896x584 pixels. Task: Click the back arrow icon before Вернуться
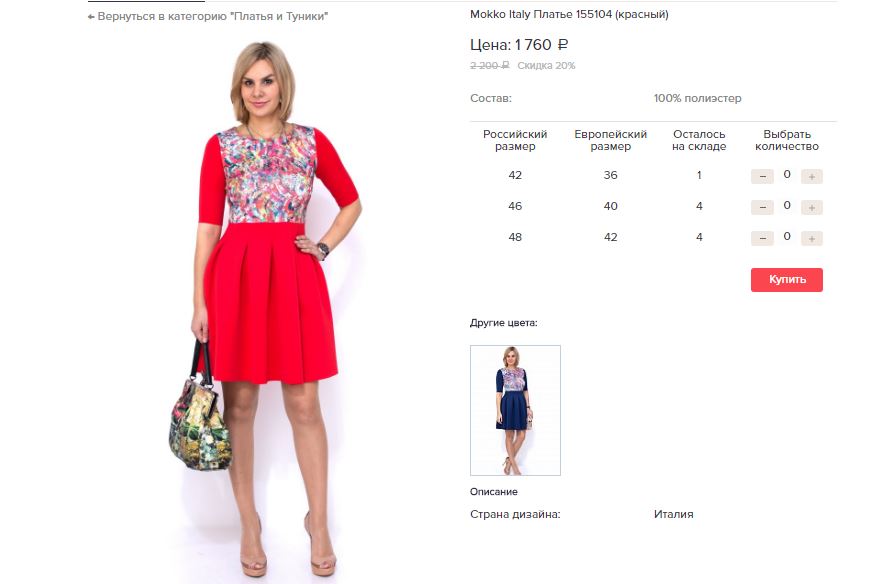tap(91, 17)
